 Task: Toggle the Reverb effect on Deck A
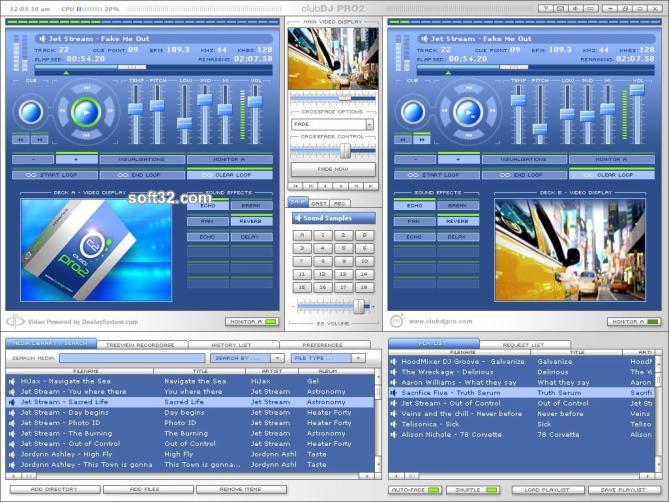tap(251, 221)
